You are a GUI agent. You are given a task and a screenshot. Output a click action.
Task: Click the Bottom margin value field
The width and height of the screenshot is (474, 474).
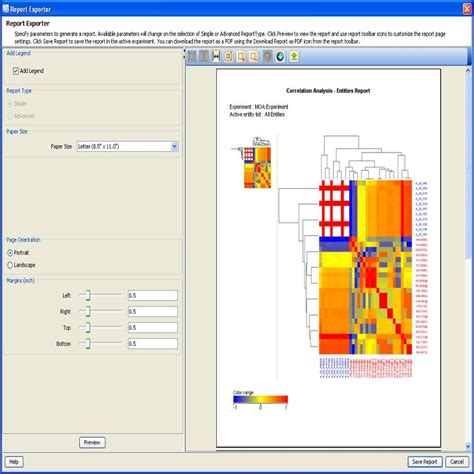[x=153, y=344]
